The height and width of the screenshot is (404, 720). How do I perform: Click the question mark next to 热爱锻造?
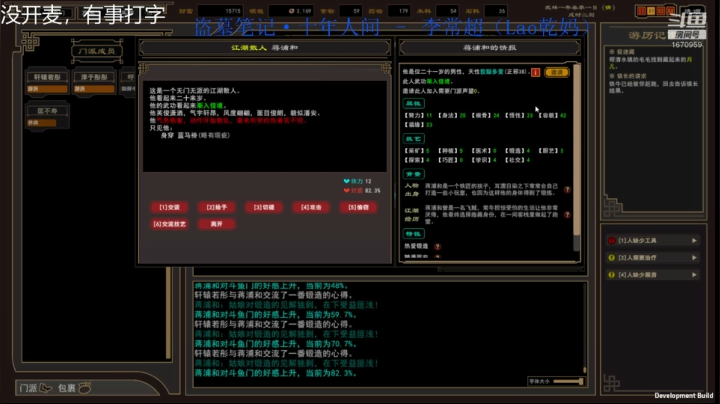437,247
